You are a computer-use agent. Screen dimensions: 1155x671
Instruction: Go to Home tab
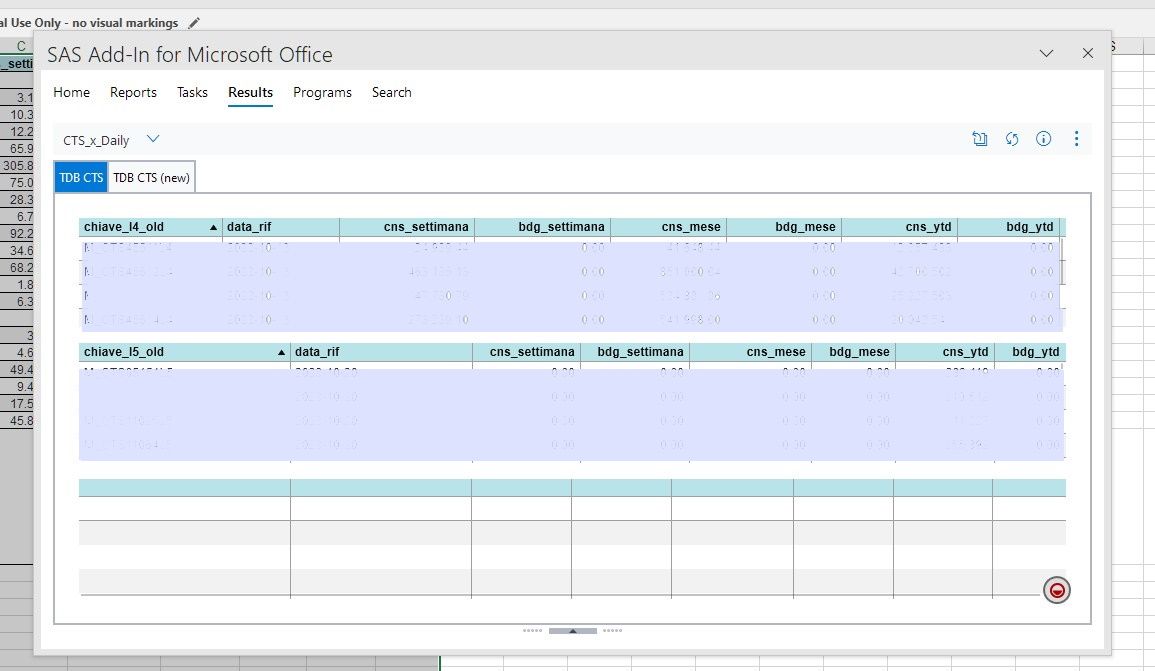click(71, 92)
